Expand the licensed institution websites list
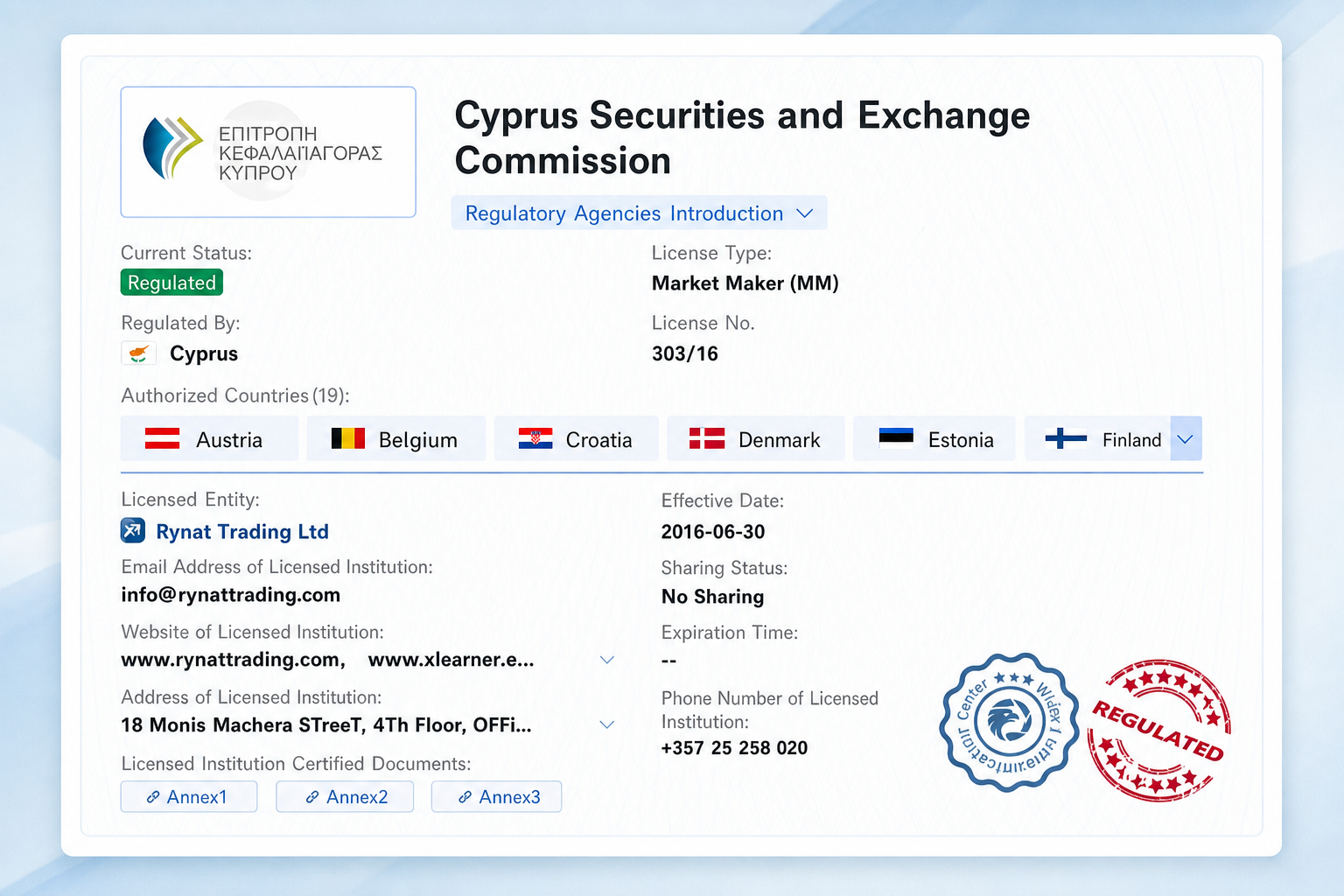The image size is (1344, 896). 607,660
